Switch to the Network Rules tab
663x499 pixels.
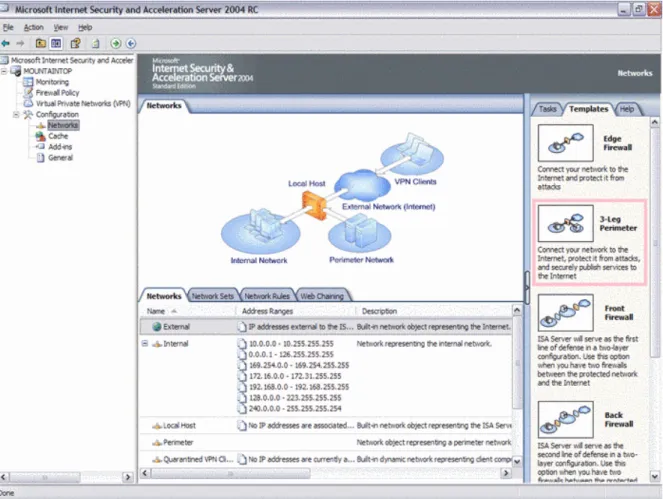(x=267, y=296)
